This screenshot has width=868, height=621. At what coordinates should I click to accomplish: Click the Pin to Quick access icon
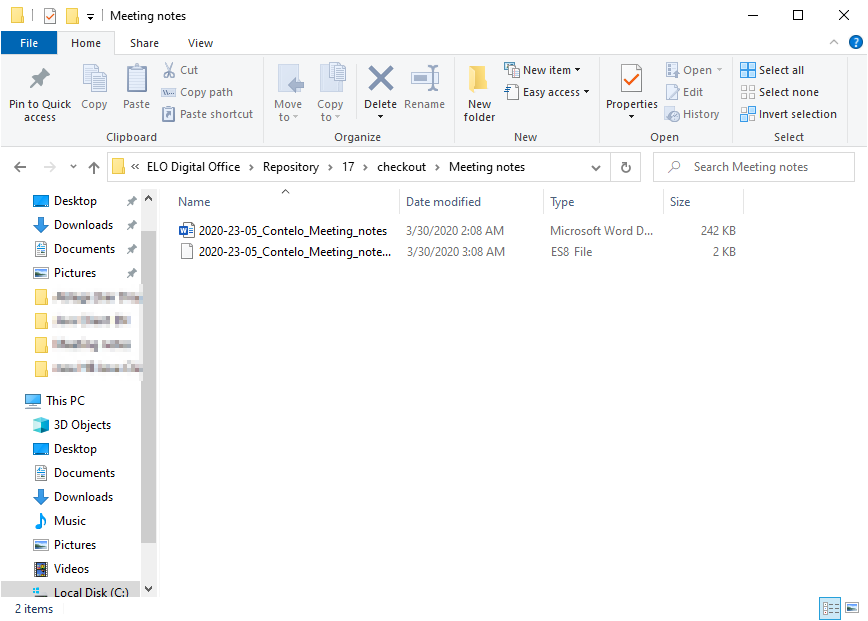pyautogui.click(x=39, y=80)
